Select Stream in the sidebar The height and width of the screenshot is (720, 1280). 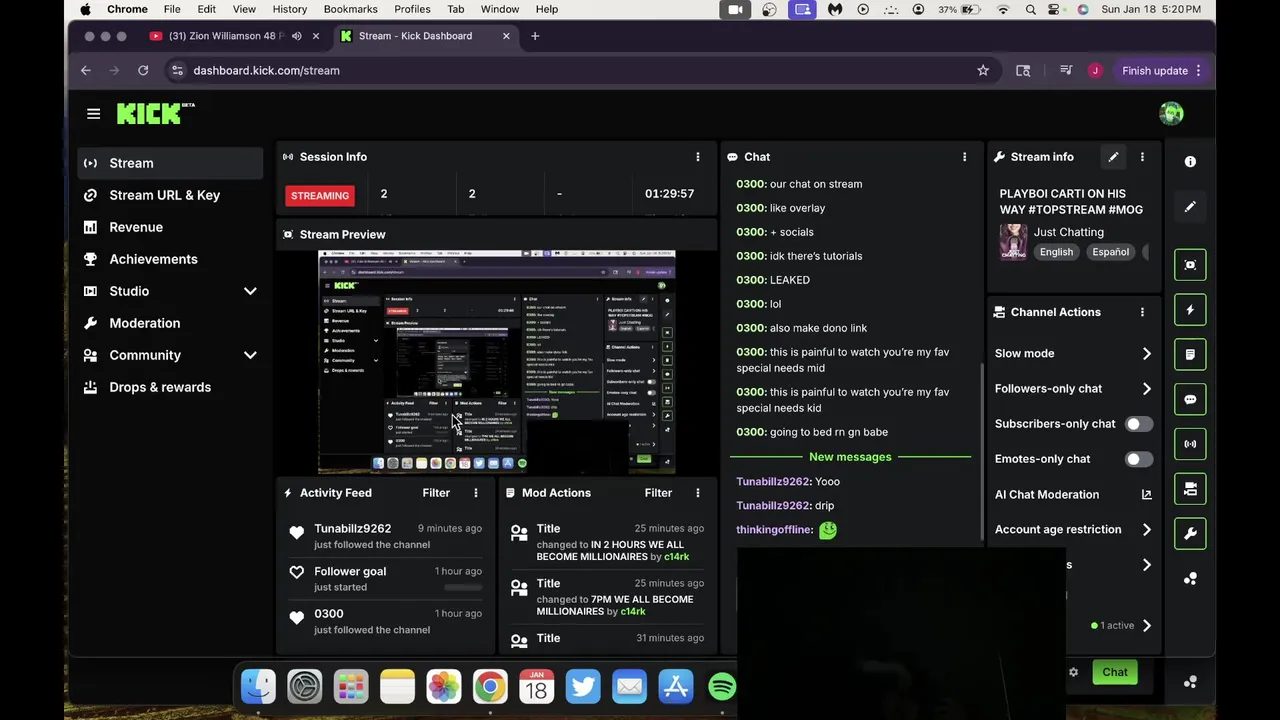click(x=170, y=163)
